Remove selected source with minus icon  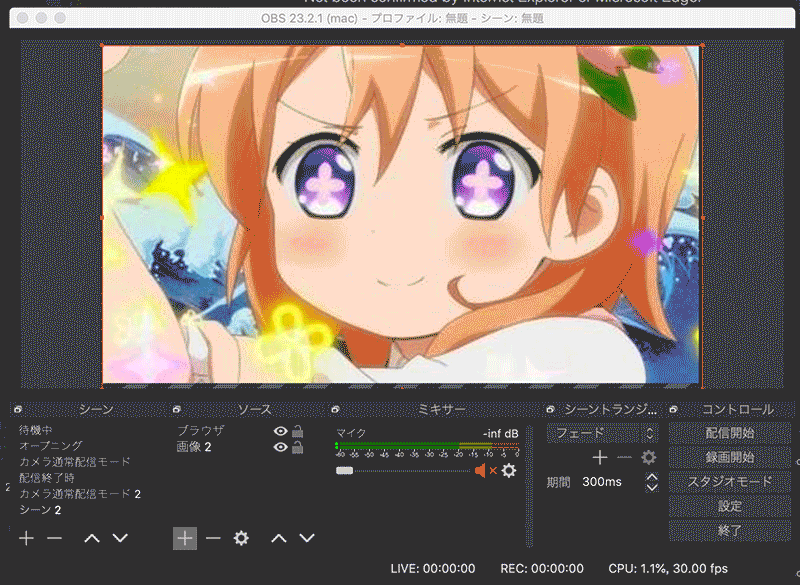tap(213, 538)
